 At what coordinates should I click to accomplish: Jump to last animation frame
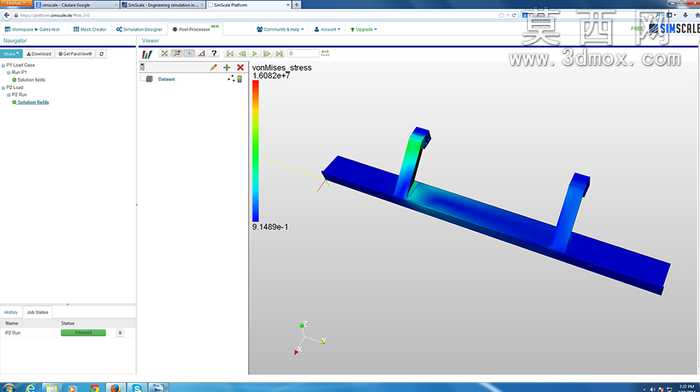[279, 54]
